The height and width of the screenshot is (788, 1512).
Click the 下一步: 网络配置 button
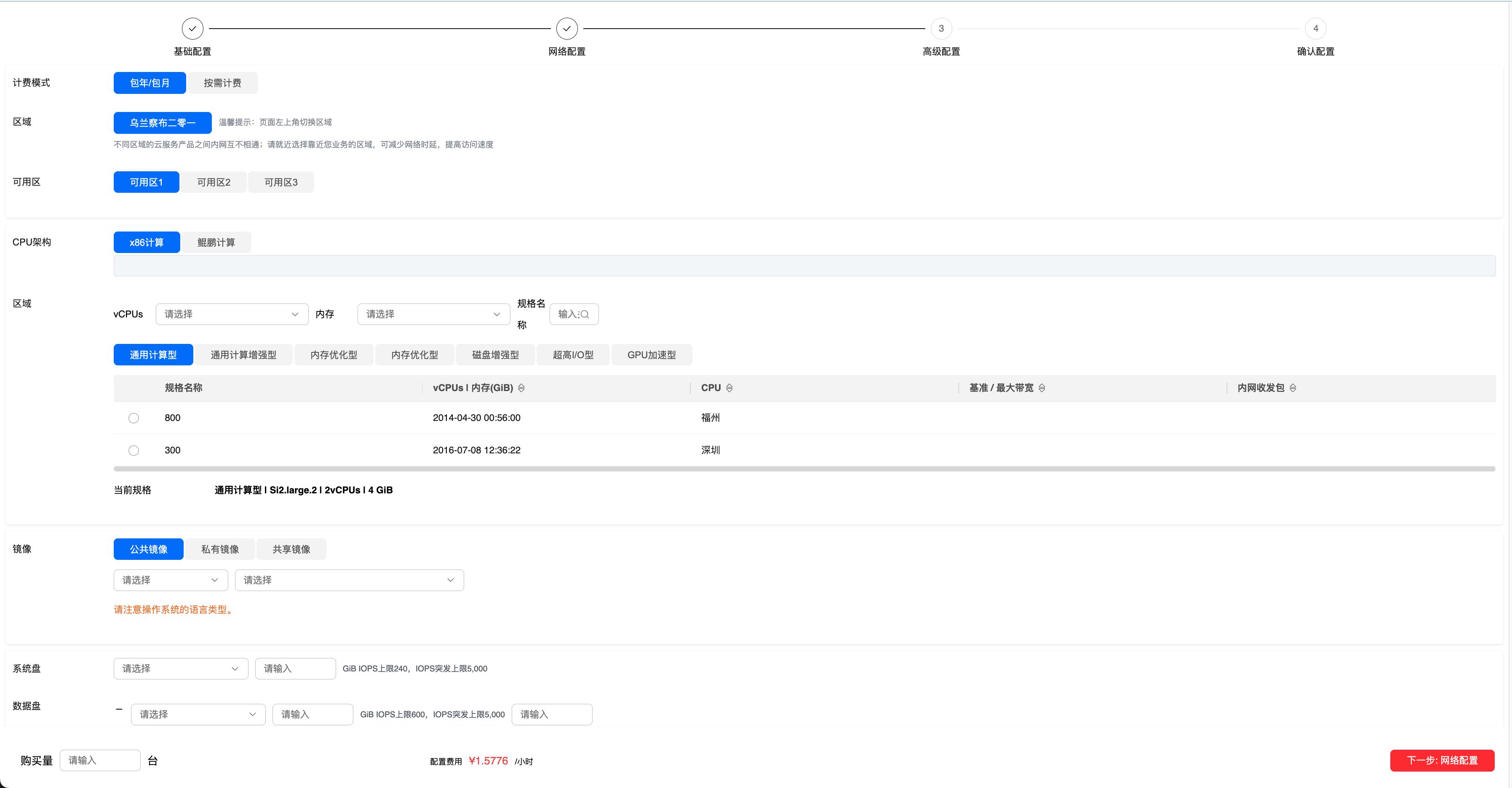pyautogui.click(x=1442, y=760)
